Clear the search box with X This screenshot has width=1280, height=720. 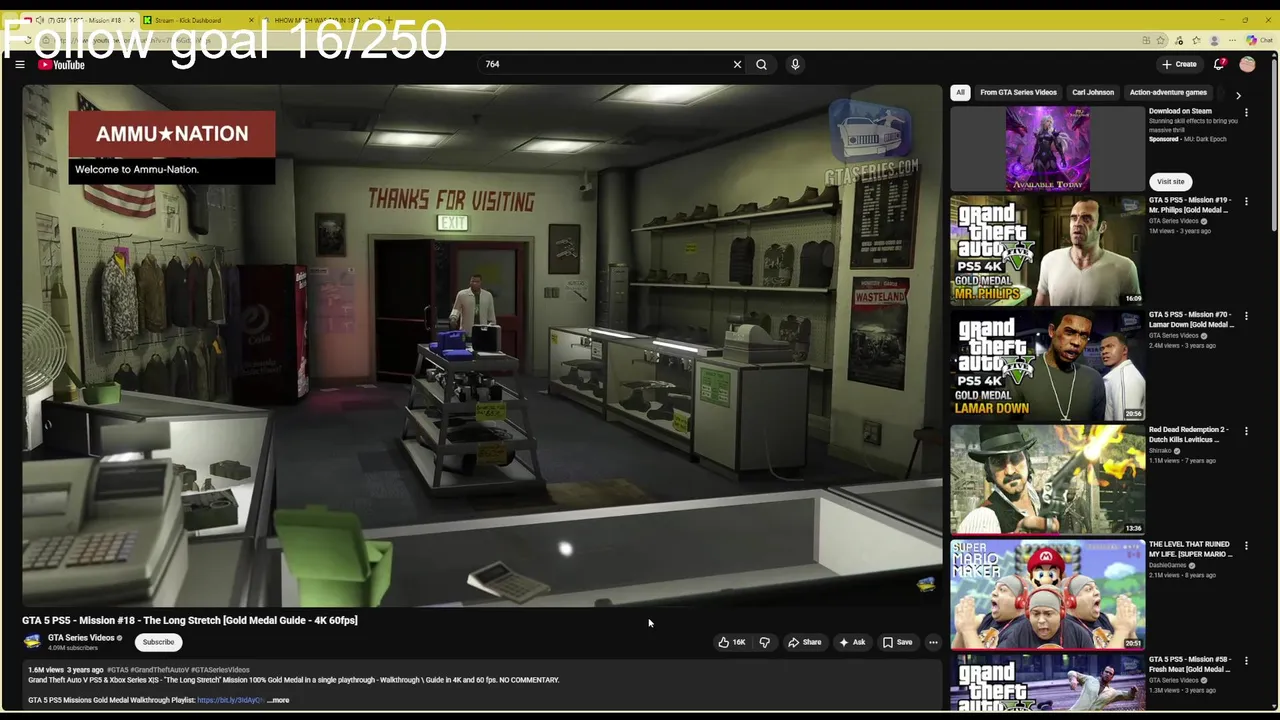(x=737, y=64)
